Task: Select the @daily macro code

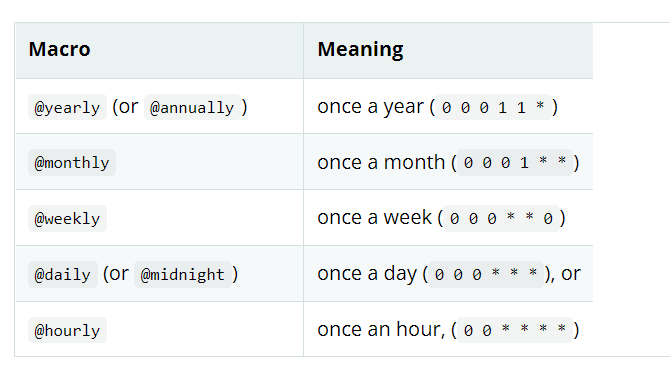Action: (63, 274)
